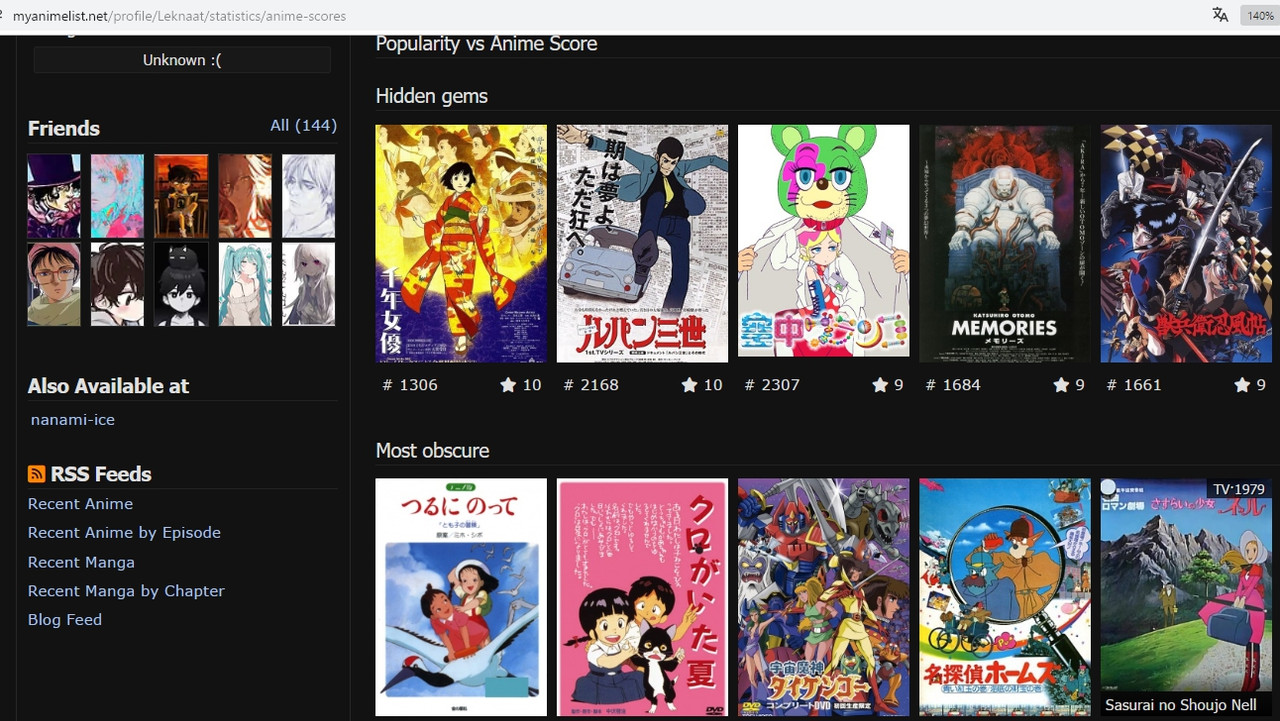The width and height of the screenshot is (1280, 721).
Task: Click the # 2307 popularity rank
Action: 772,385
